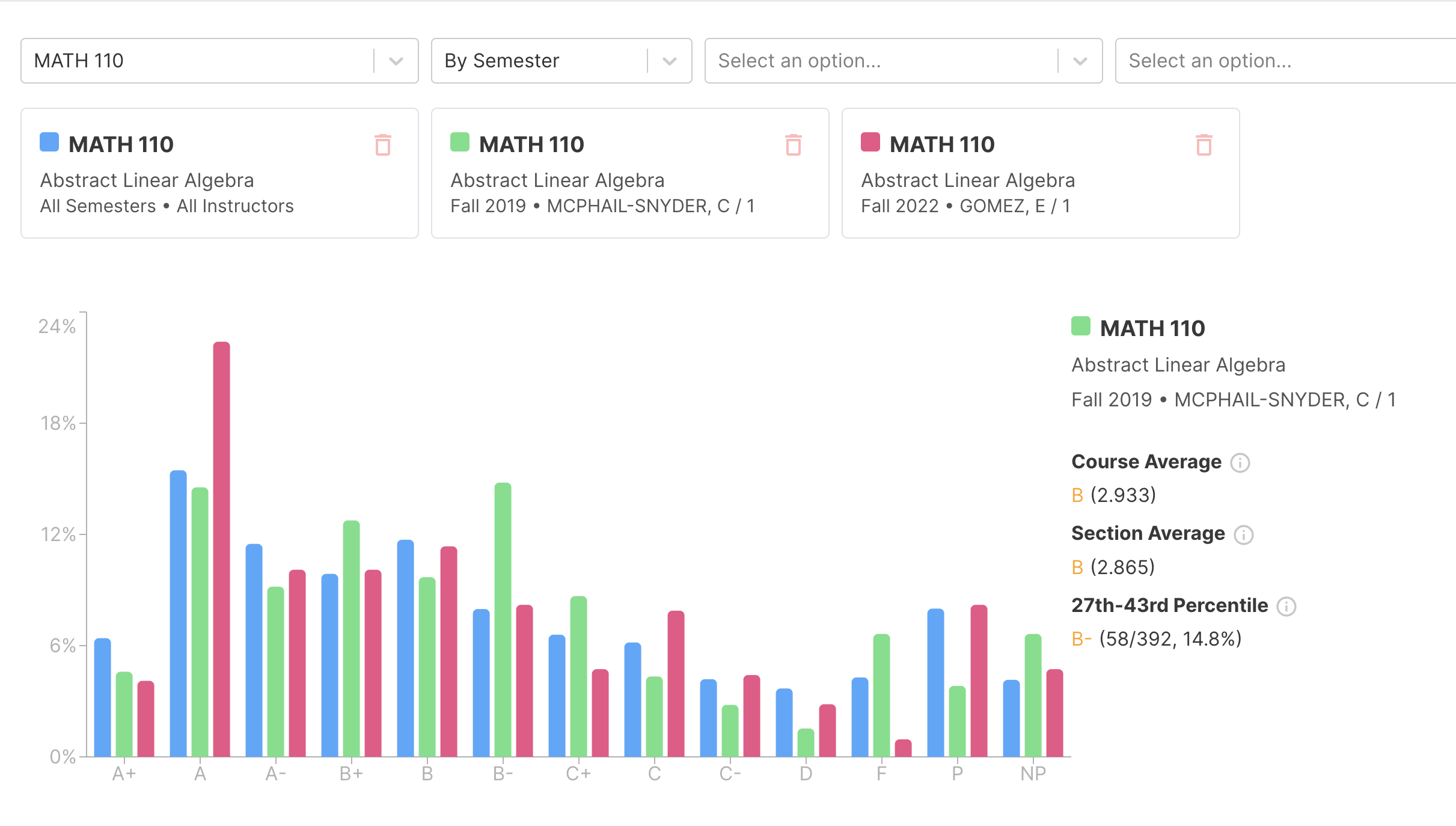Open the third Select an option dropdown
This screenshot has width=1456, height=826.
(1080, 61)
